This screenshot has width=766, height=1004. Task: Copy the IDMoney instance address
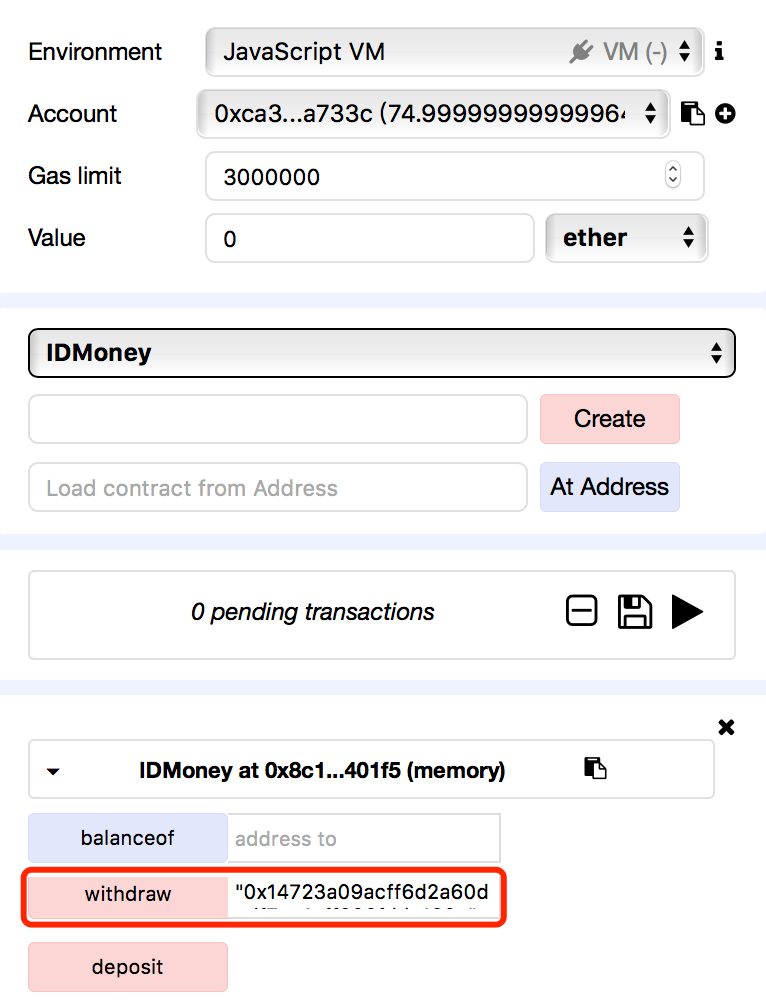tap(595, 768)
